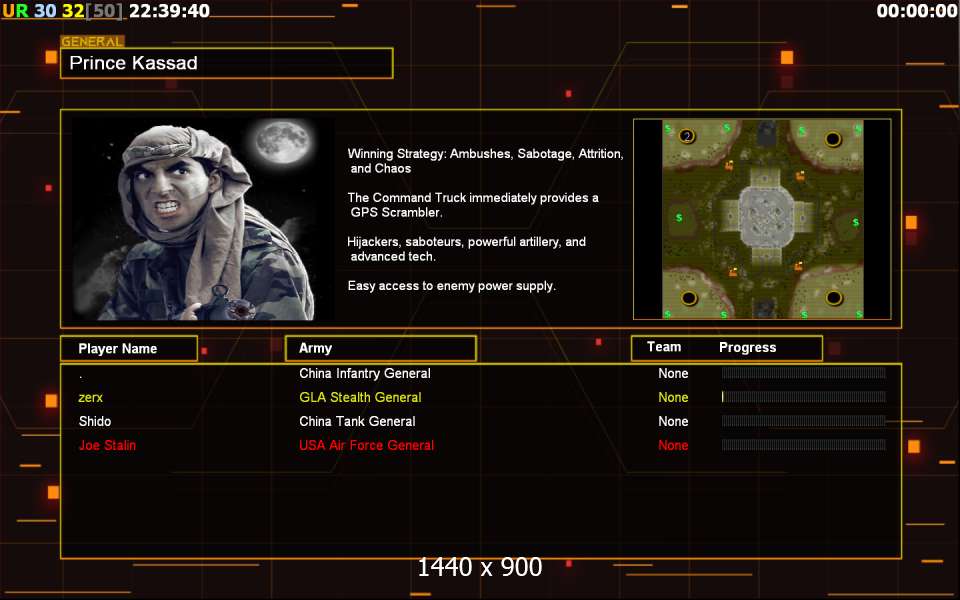Image resolution: width=960 pixels, height=600 pixels.
Task: Click the Prince Kassad portrait image
Action: pos(203,218)
